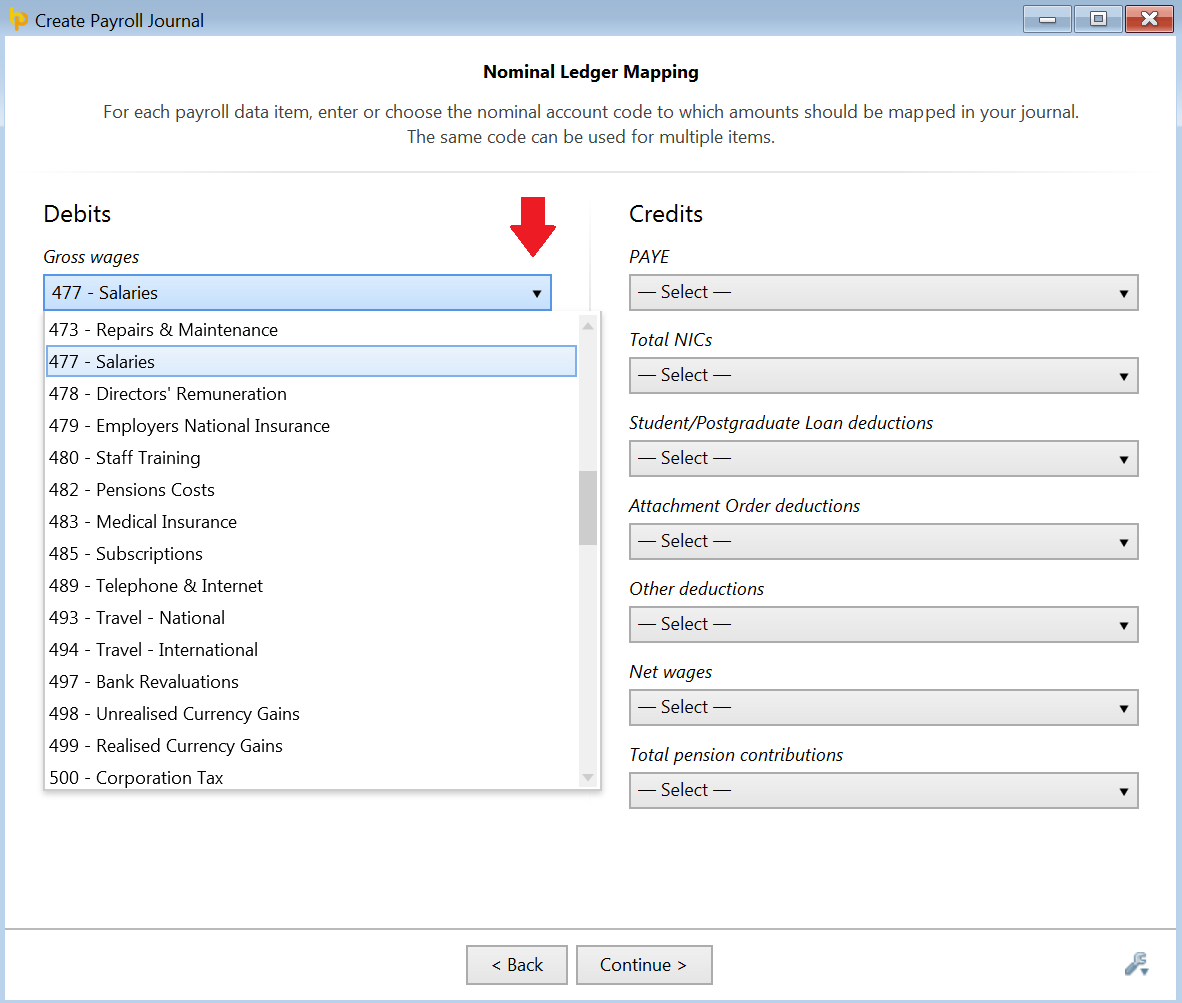Minimize the Create Payroll Journal window
This screenshot has width=1182, height=1003.
(1047, 19)
